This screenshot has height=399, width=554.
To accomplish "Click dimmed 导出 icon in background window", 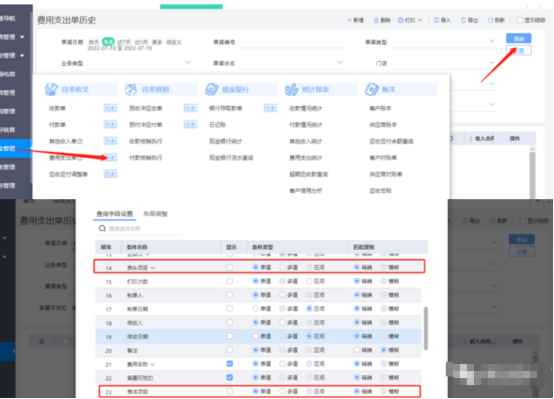I will point(466,221).
